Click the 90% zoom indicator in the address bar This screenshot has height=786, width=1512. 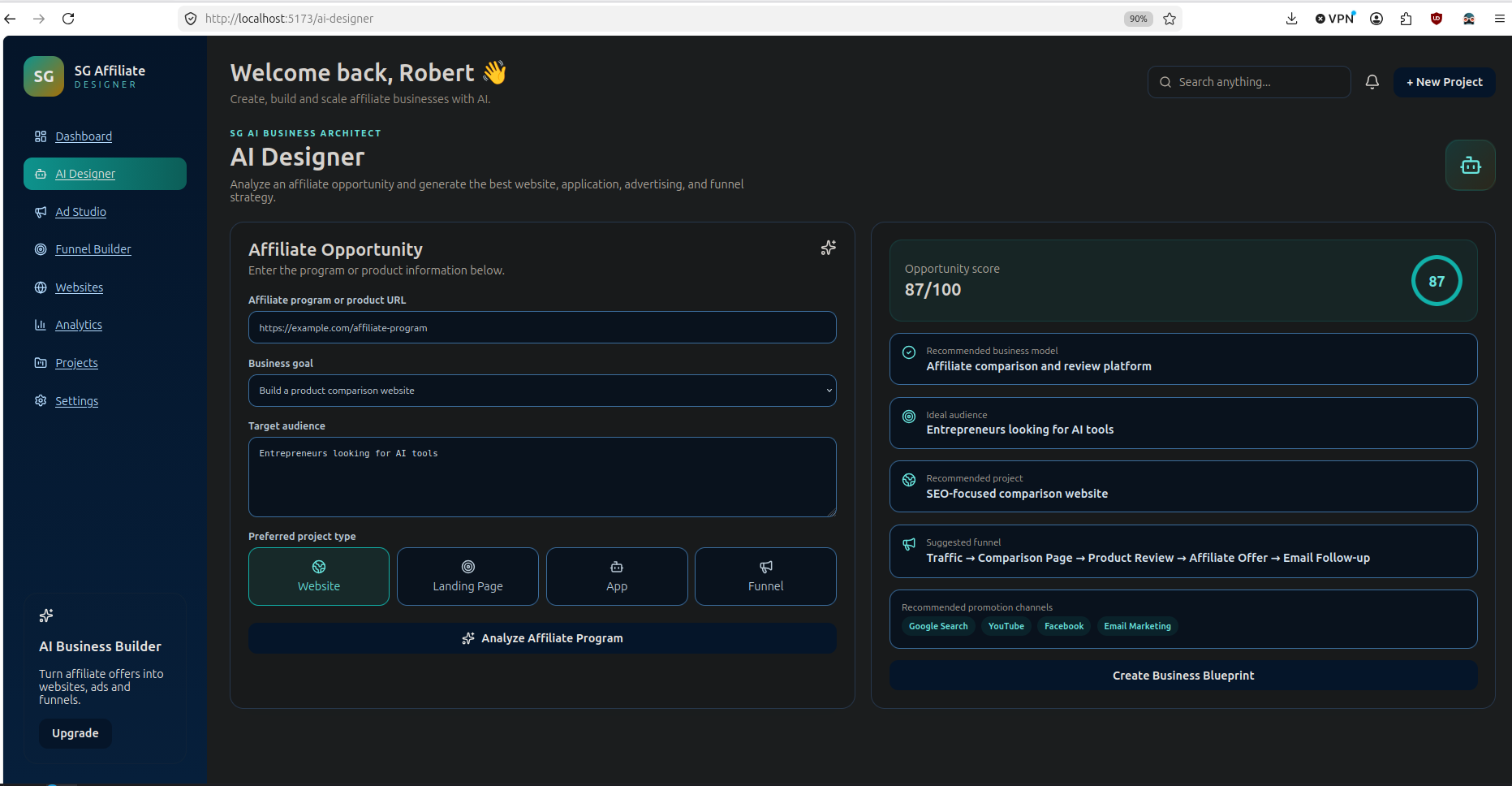point(1139,19)
